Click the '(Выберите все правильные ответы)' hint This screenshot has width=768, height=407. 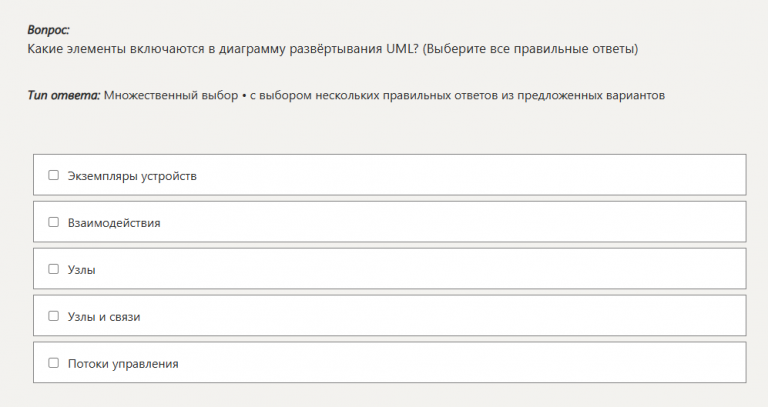tap(530, 48)
